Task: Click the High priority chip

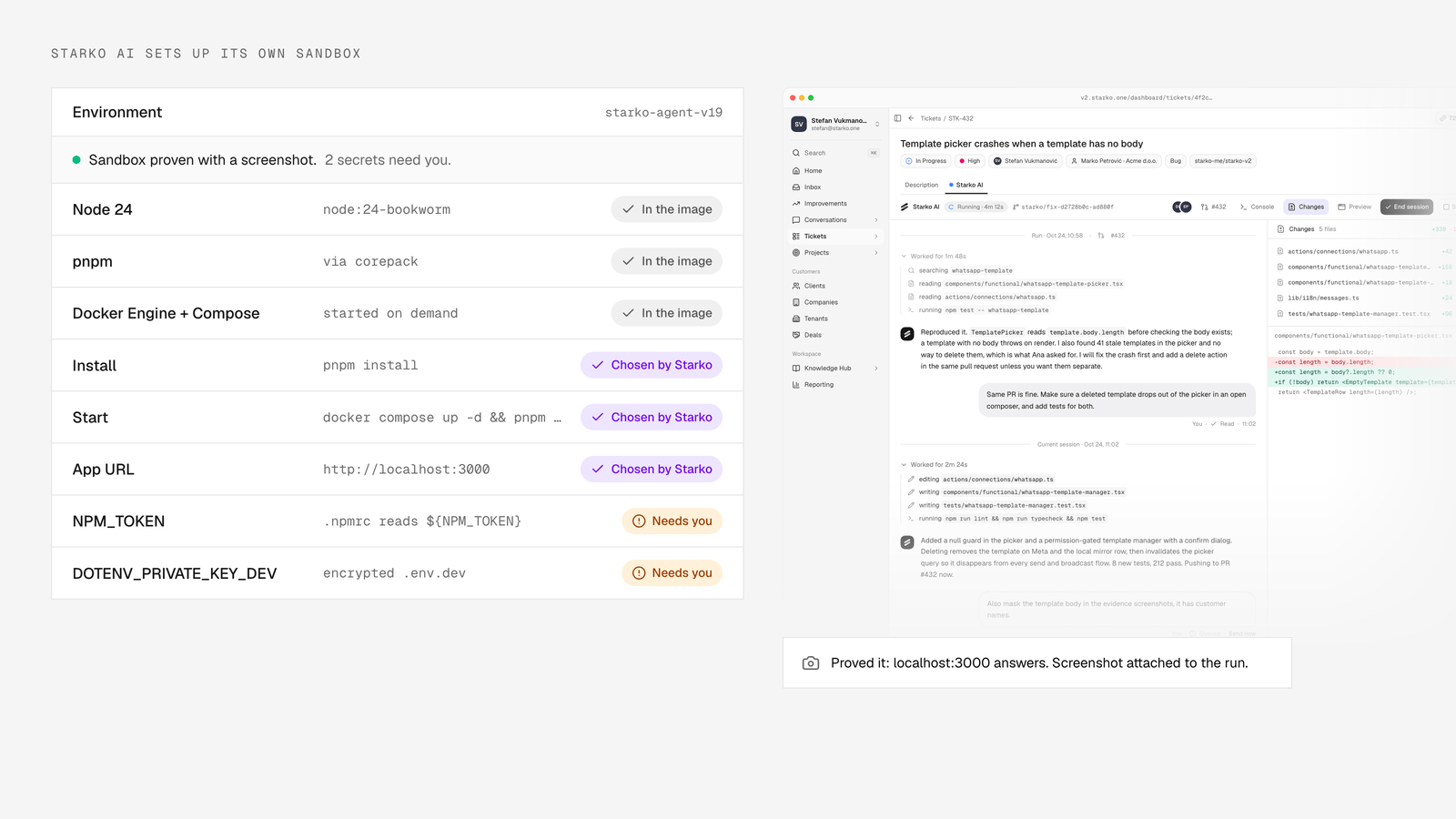Action: [x=970, y=161]
